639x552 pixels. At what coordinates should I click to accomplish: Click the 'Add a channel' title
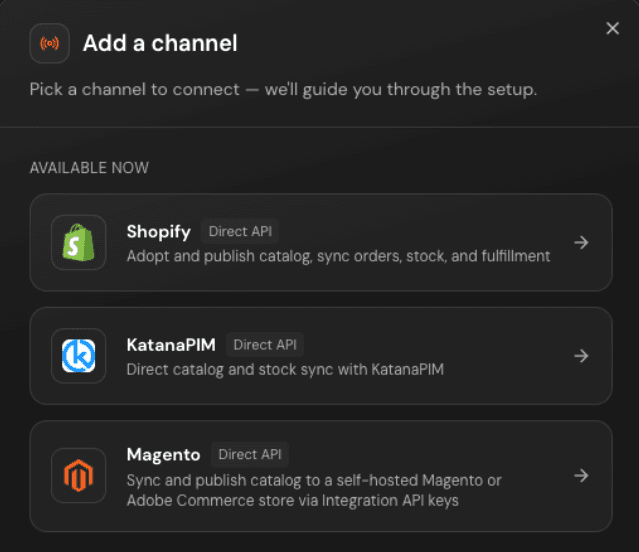coord(160,43)
